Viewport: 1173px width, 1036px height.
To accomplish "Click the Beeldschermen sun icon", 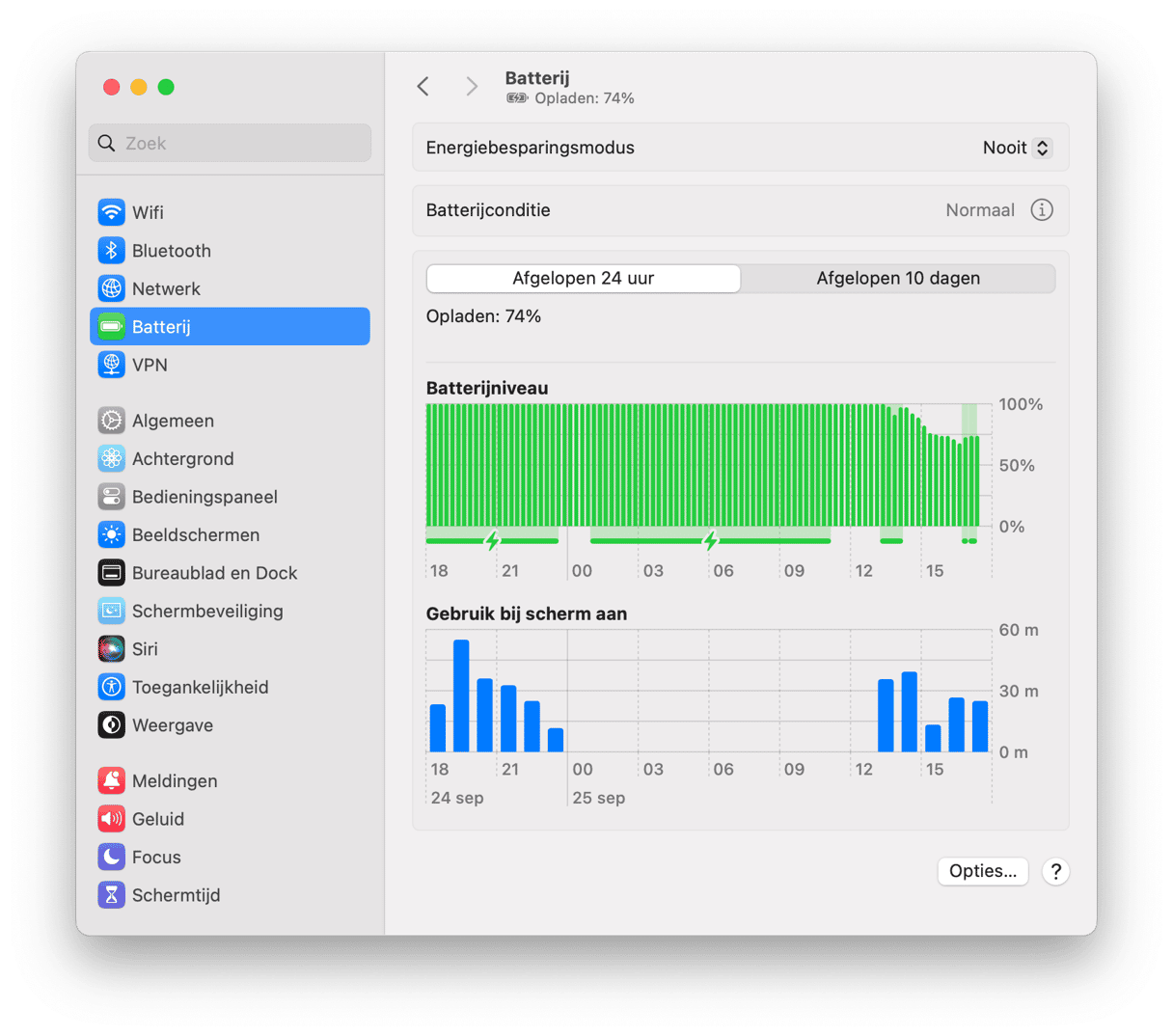I will tap(112, 534).
